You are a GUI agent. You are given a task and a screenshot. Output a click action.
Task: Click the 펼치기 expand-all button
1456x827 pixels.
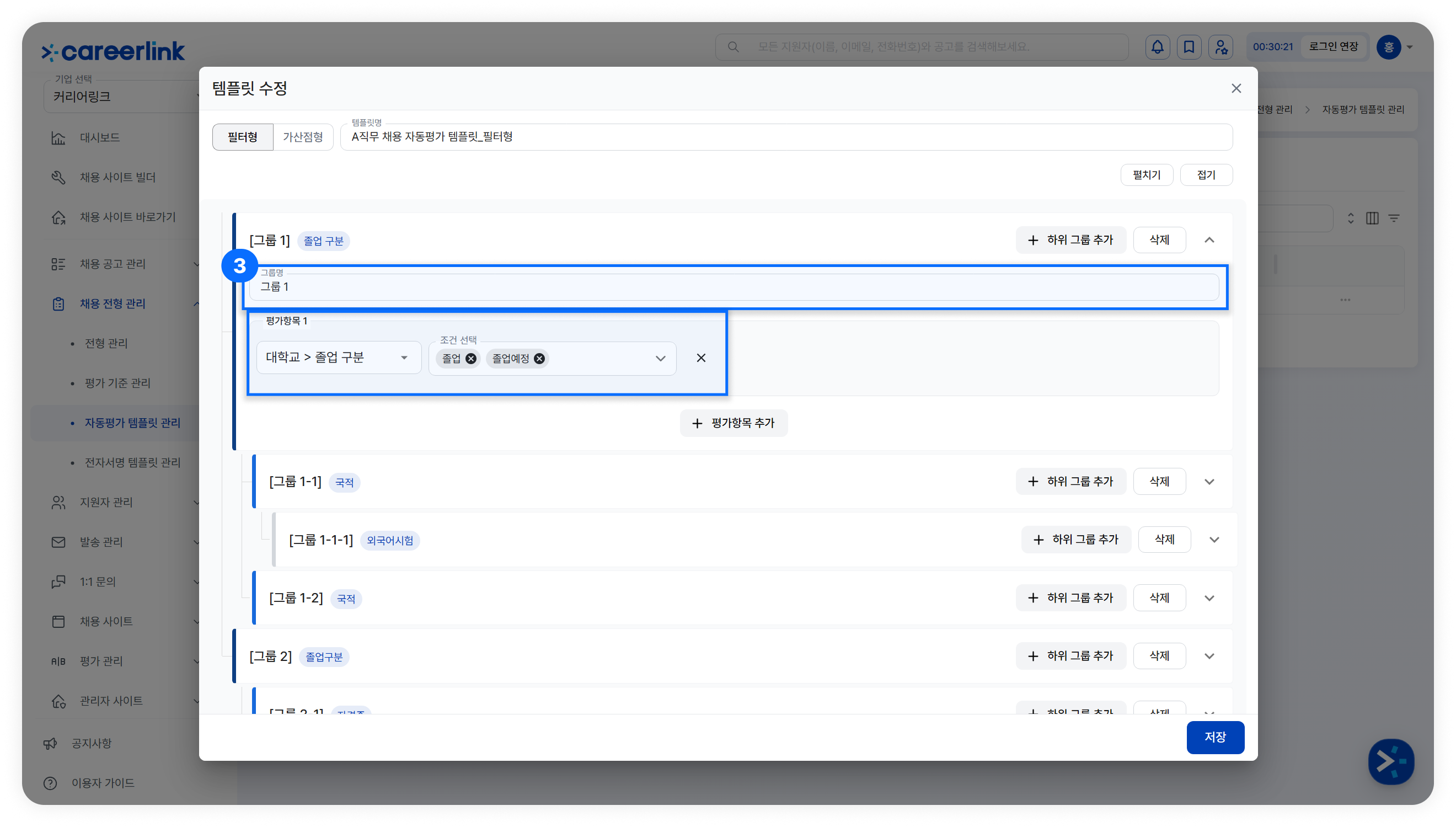click(x=1146, y=175)
